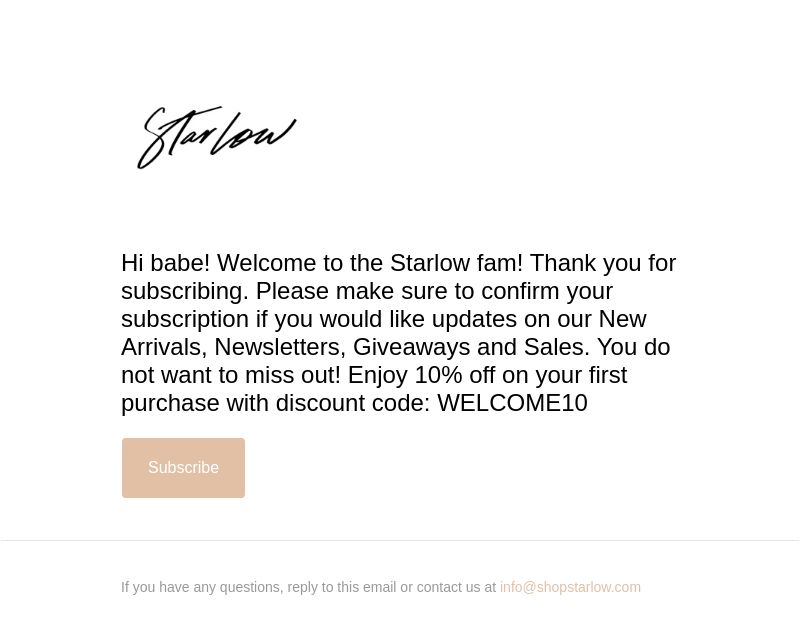
Task: Click the word 'Giveaways' in the message
Action: [411, 347]
